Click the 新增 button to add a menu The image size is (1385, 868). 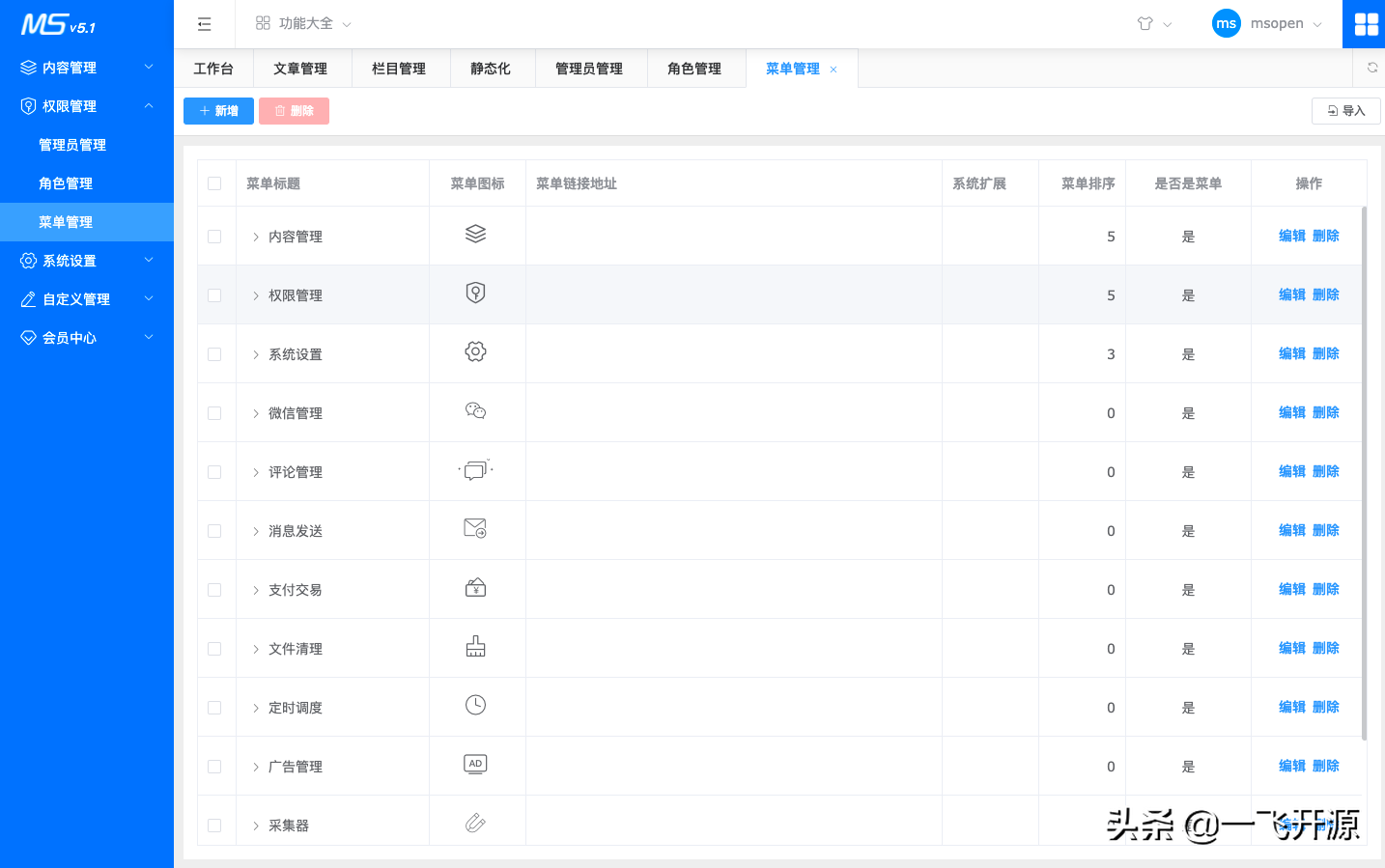tap(218, 110)
